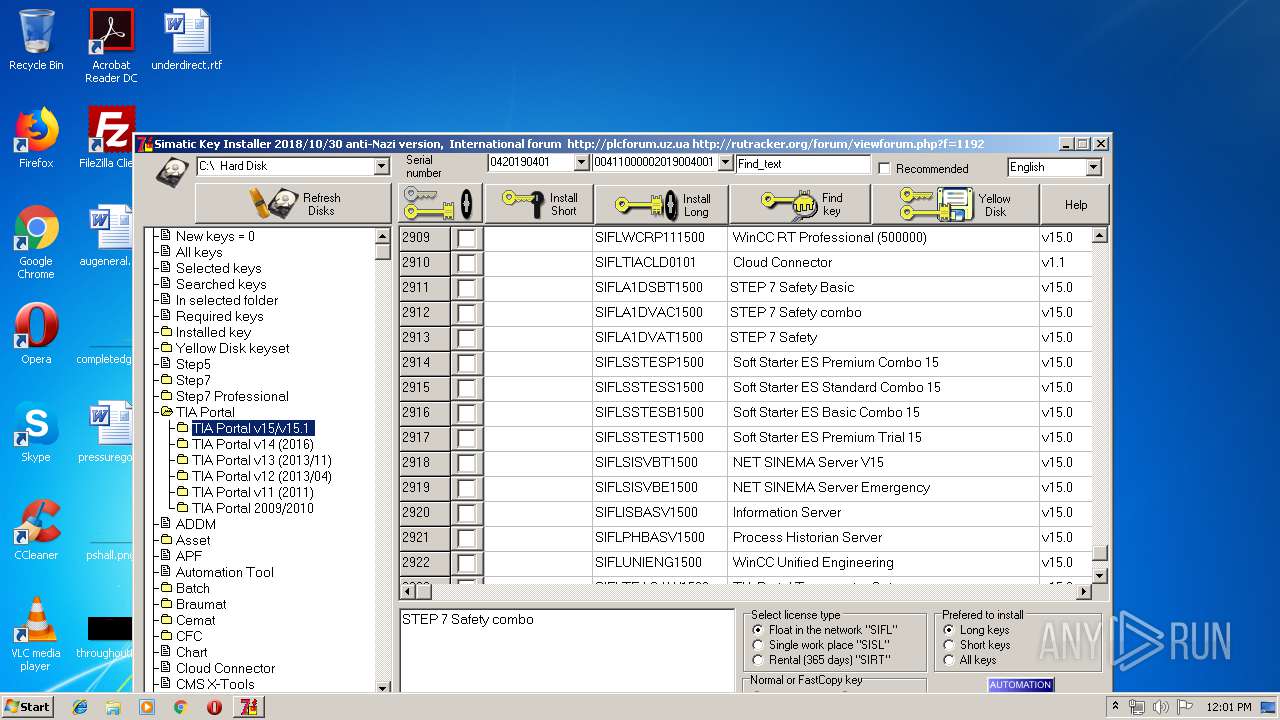Tick the checkbox for row 2912

[467, 313]
